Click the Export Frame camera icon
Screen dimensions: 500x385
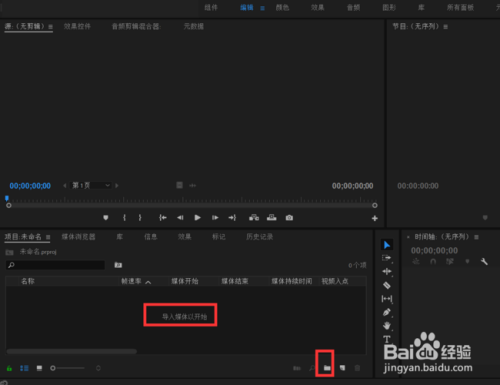(x=289, y=218)
